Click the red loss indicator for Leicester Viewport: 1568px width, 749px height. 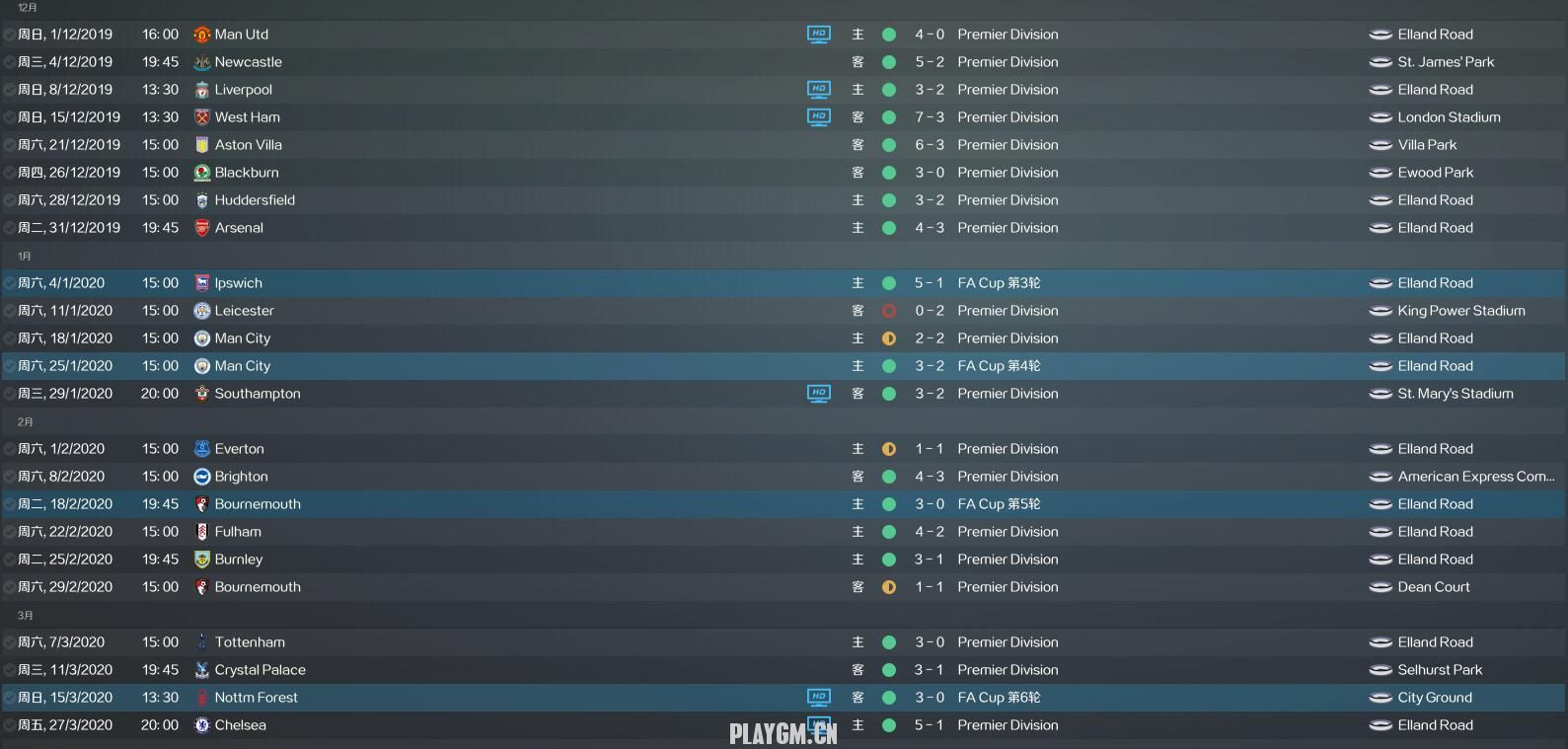pos(889,311)
